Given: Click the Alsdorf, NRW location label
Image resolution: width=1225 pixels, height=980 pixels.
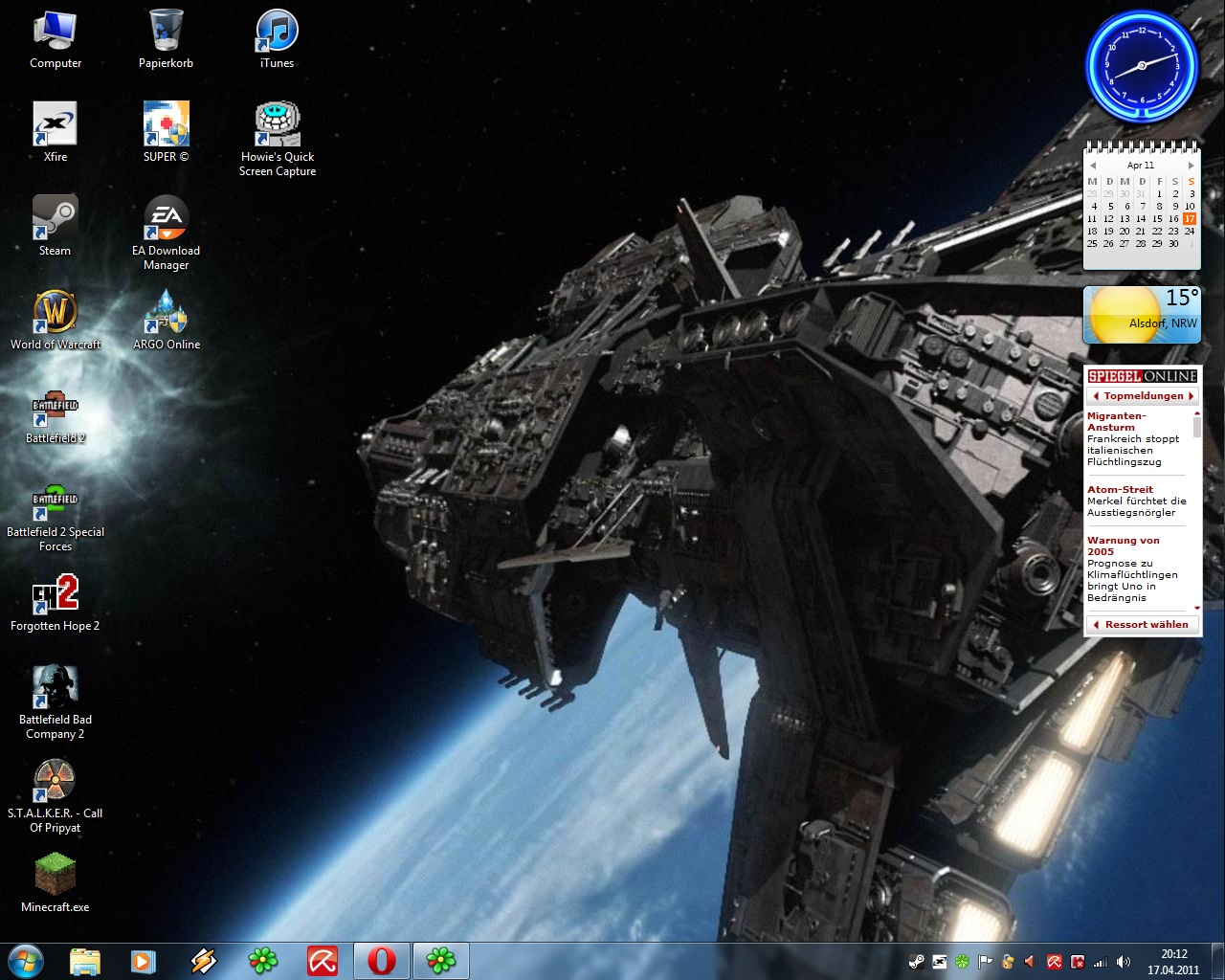Looking at the screenshot, I should pos(1163,323).
